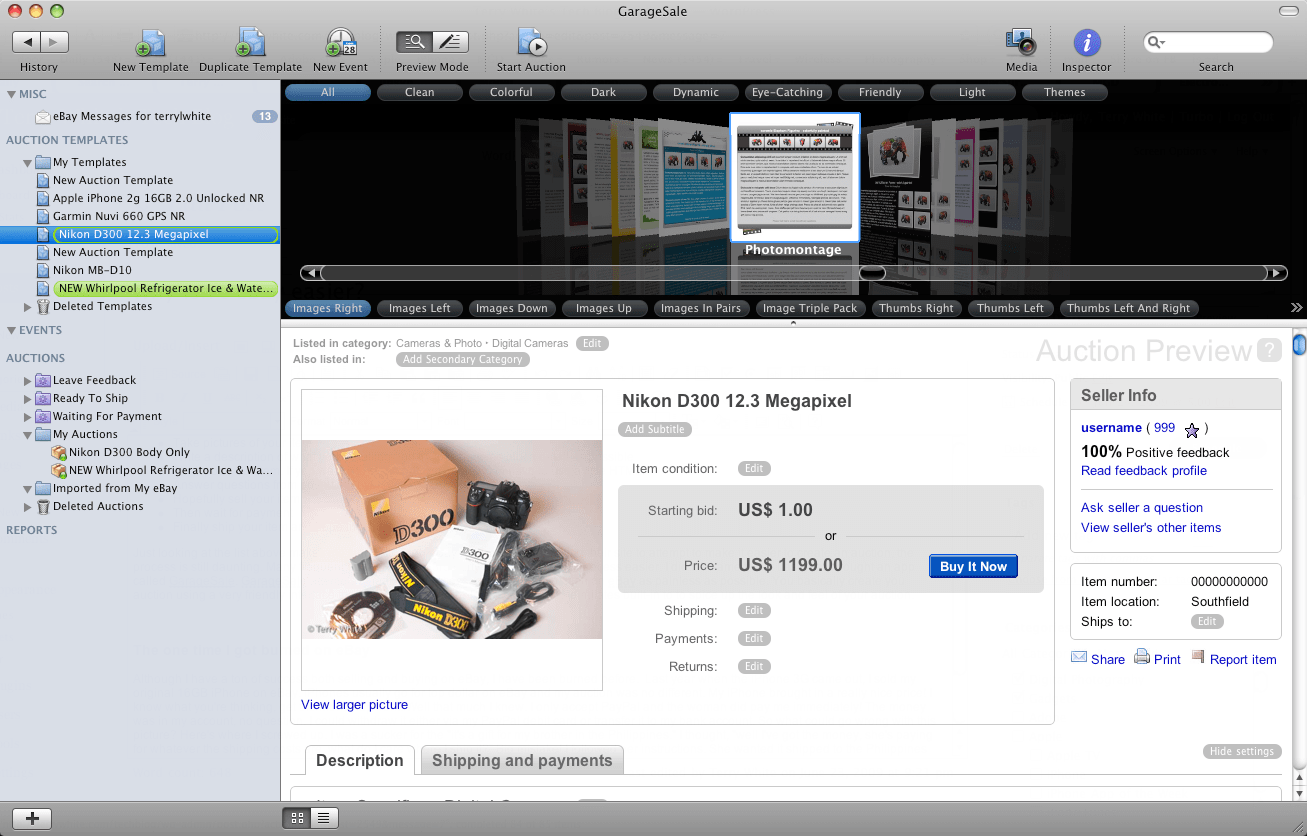Filter themes by Colorful

click(x=512, y=92)
